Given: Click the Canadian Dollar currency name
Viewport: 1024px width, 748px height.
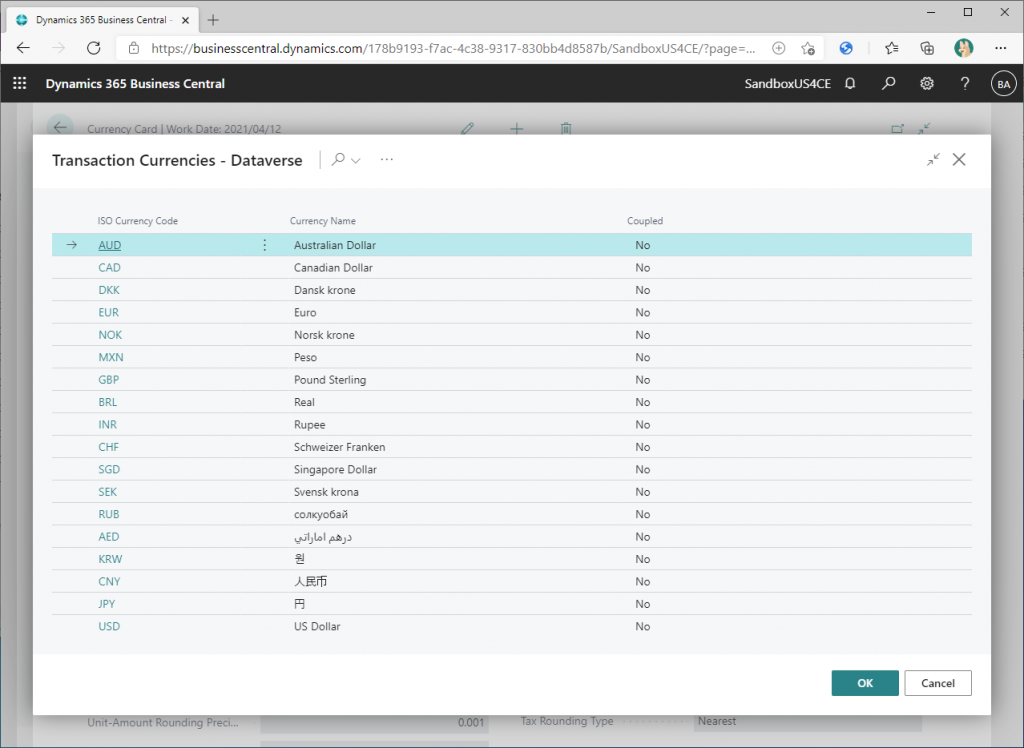Looking at the screenshot, I should point(333,268).
